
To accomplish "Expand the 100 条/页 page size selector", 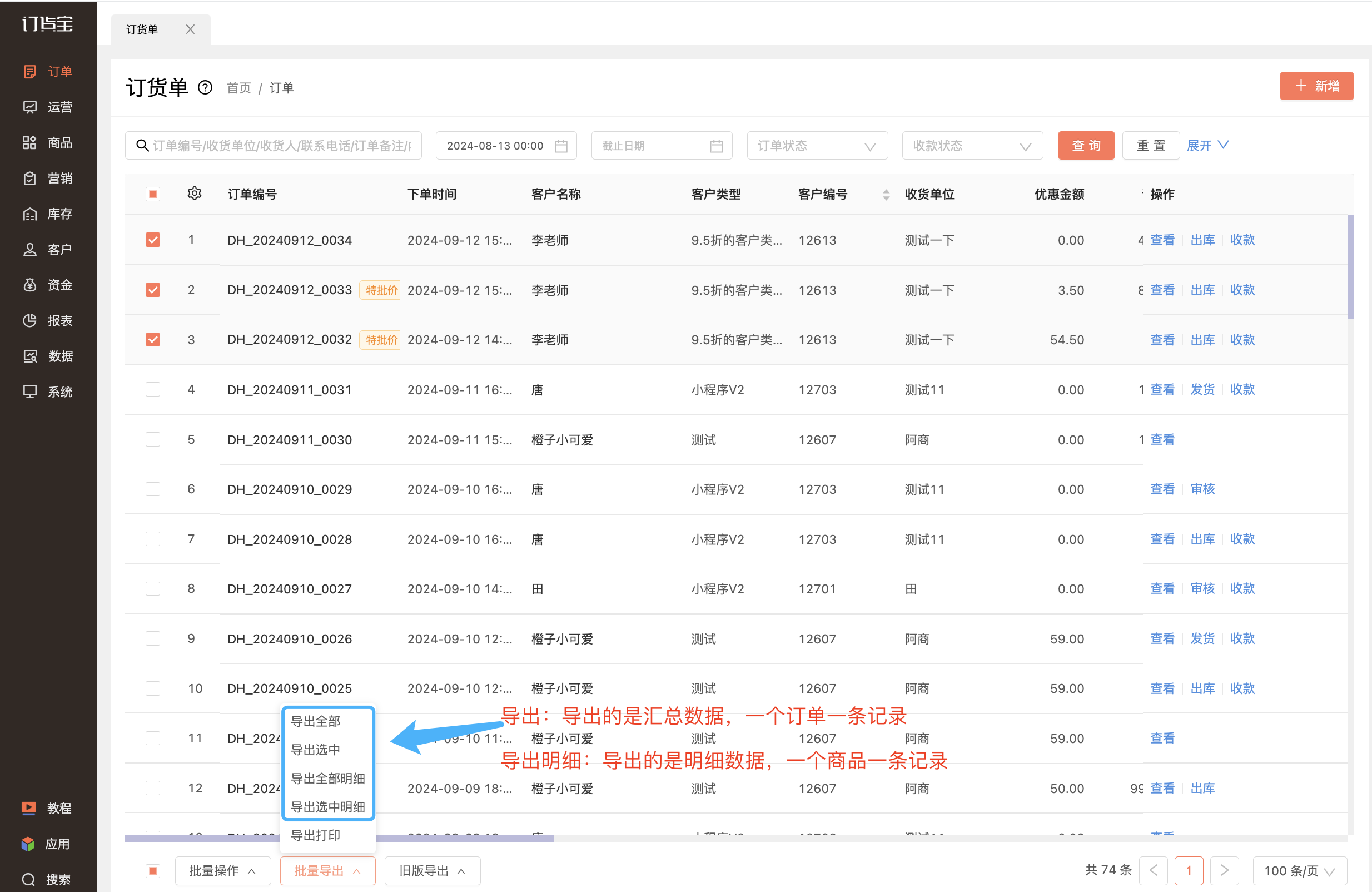I will click(1299, 871).
